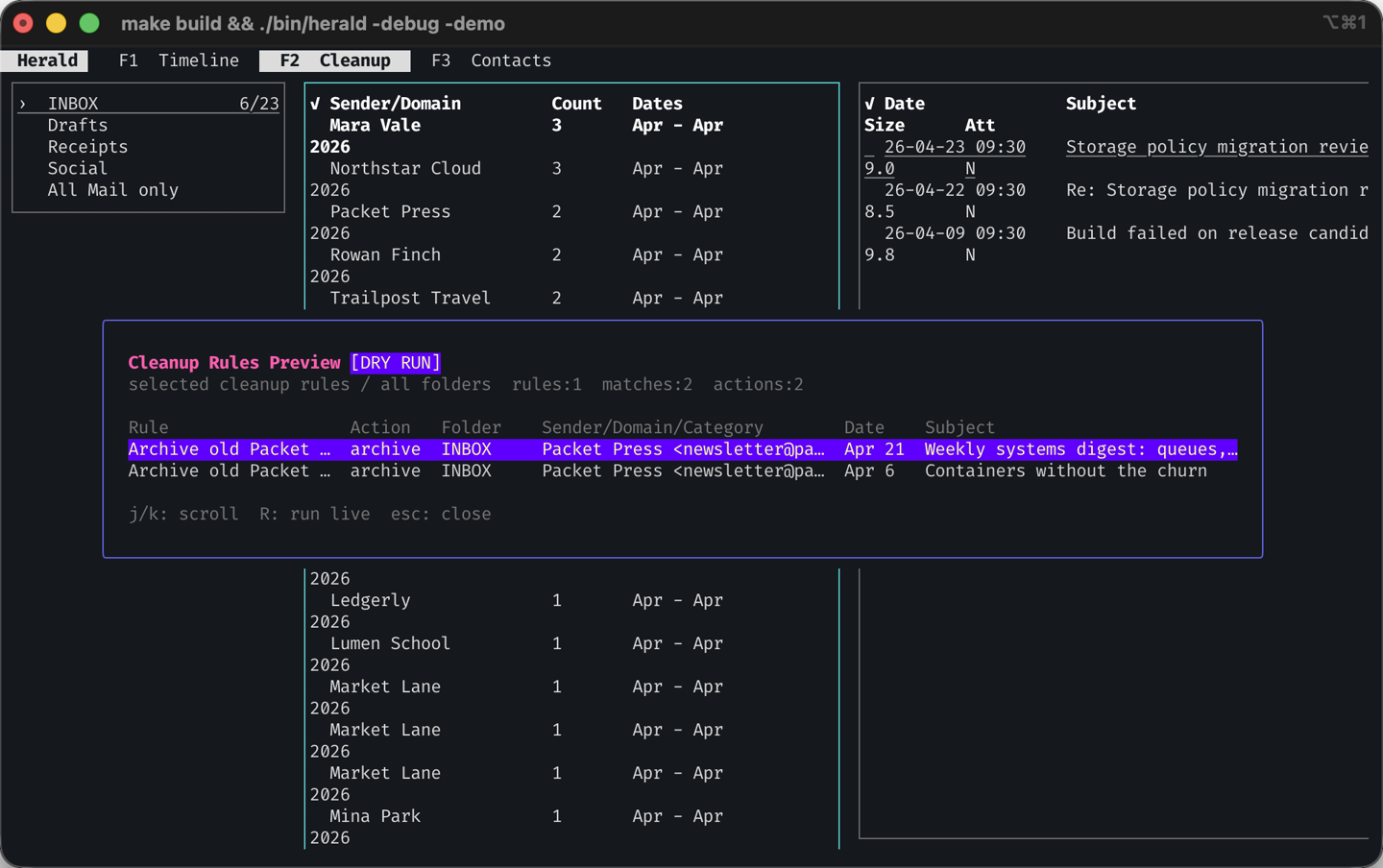Image resolution: width=1383 pixels, height=868 pixels.
Task: Open the Build failed on release candidate message
Action: point(1217,233)
